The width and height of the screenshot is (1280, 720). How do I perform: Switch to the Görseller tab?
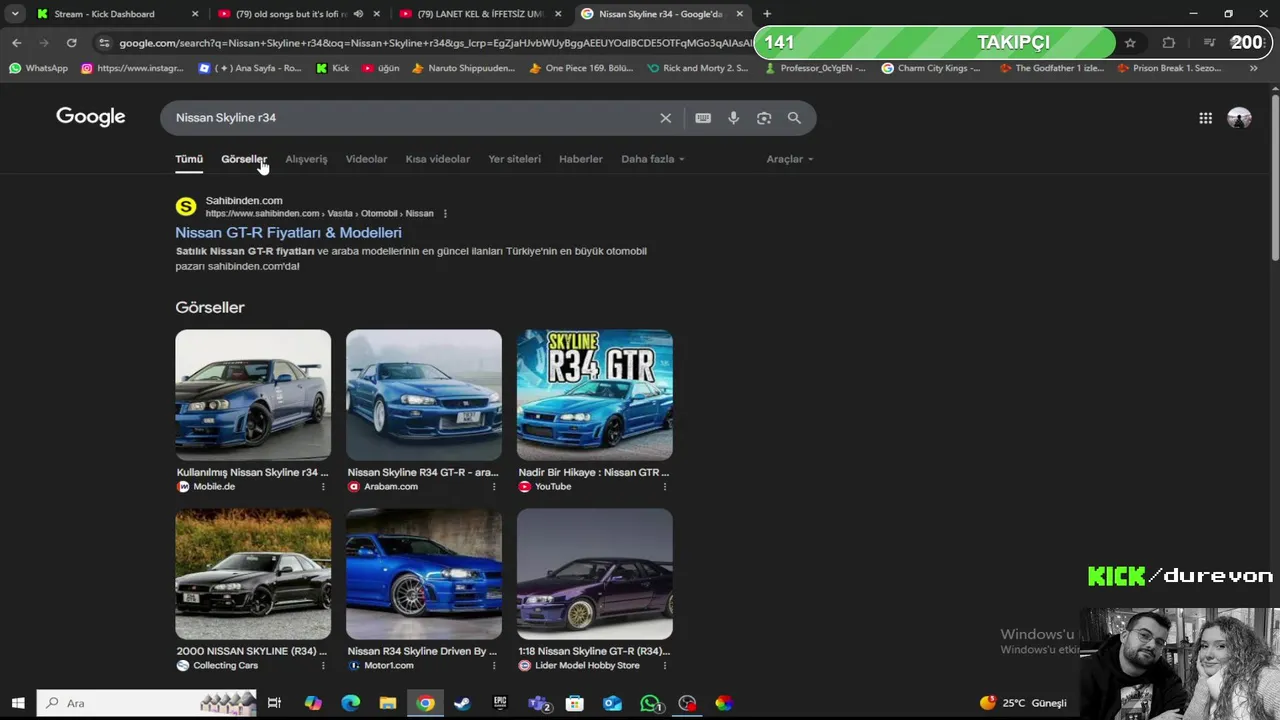point(244,159)
